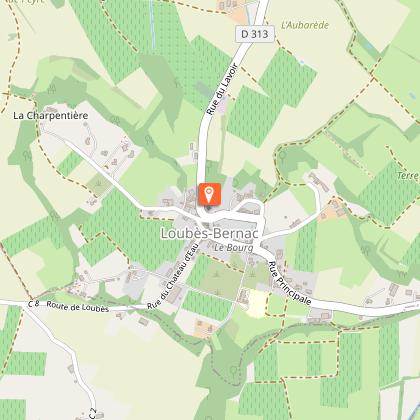
Task: Click the Route de Loubès road label
Action: coord(78,306)
